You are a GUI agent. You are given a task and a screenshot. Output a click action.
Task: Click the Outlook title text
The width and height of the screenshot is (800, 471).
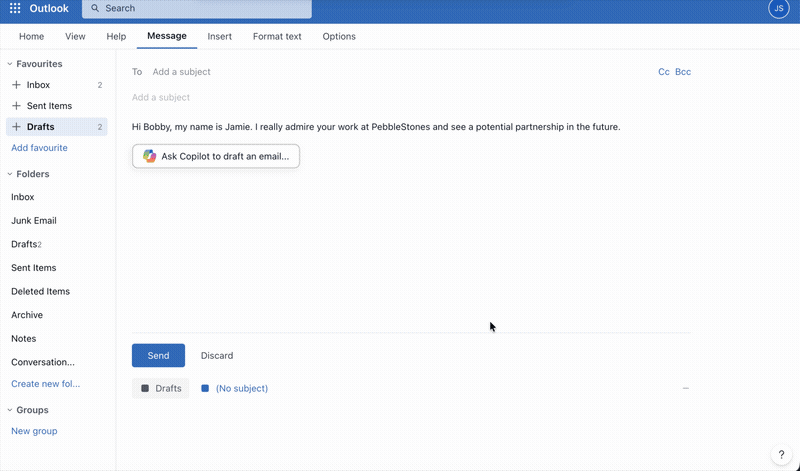[x=49, y=8]
